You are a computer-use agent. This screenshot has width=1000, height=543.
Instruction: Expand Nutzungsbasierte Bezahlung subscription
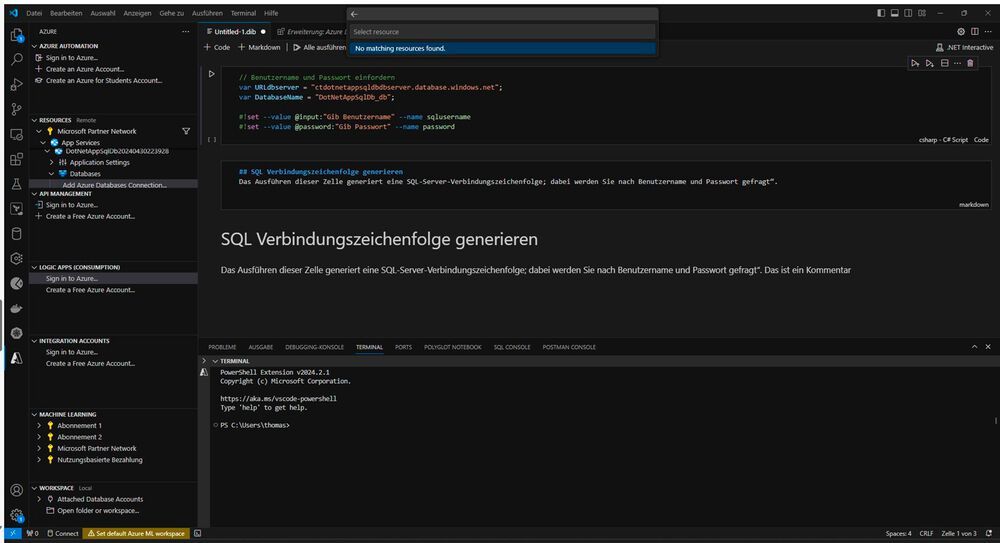[39, 460]
